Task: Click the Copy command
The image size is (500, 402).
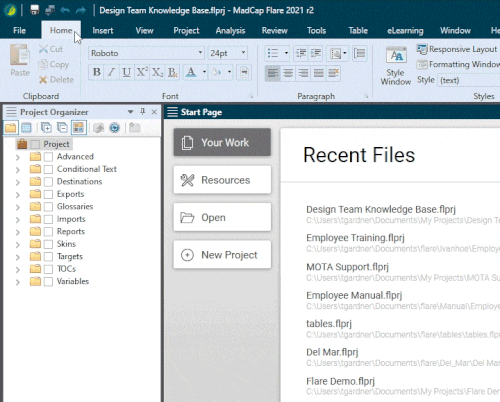Action: (x=54, y=64)
